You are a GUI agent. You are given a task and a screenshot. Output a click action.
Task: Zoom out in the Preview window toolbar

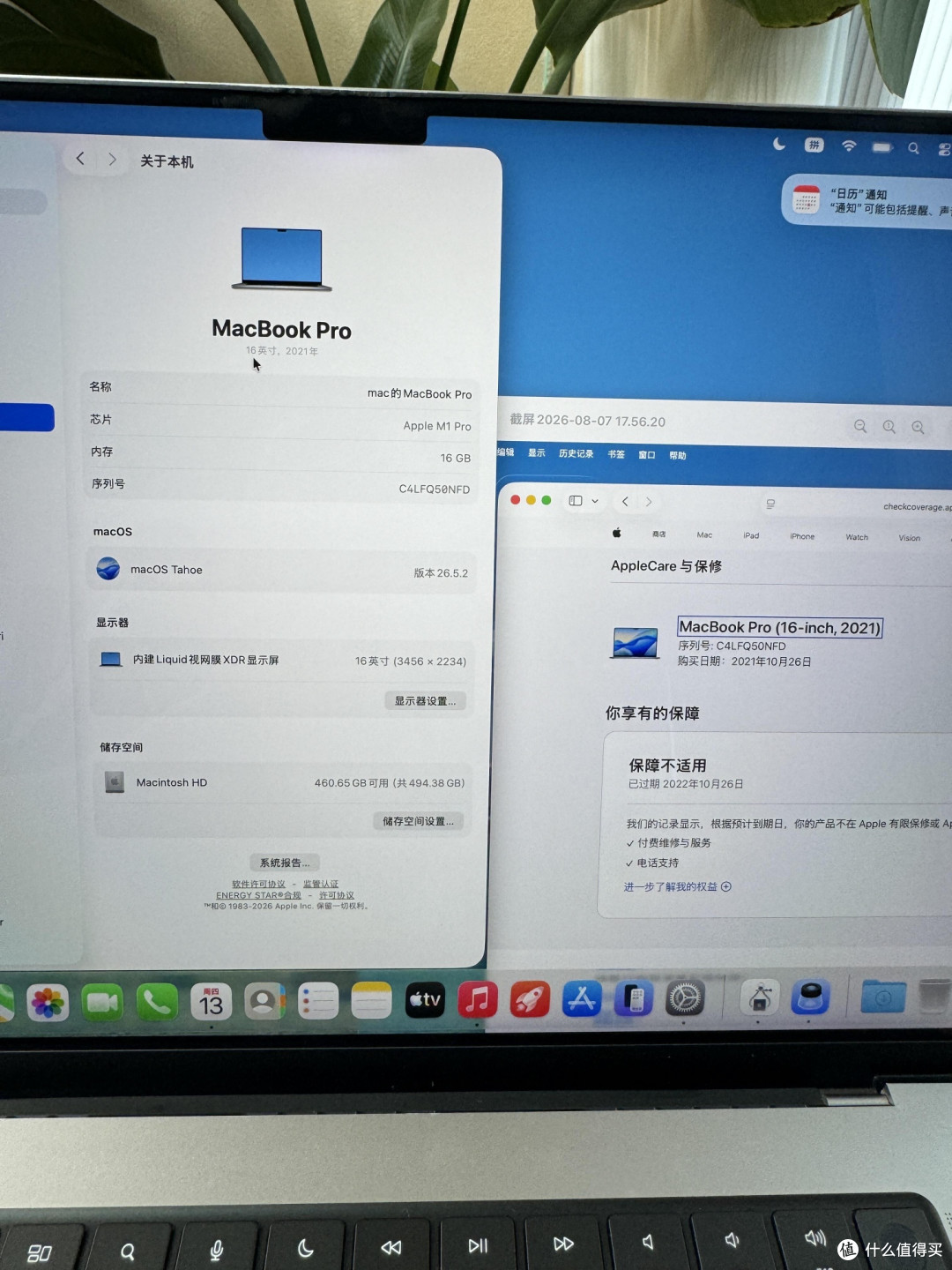pos(860,426)
